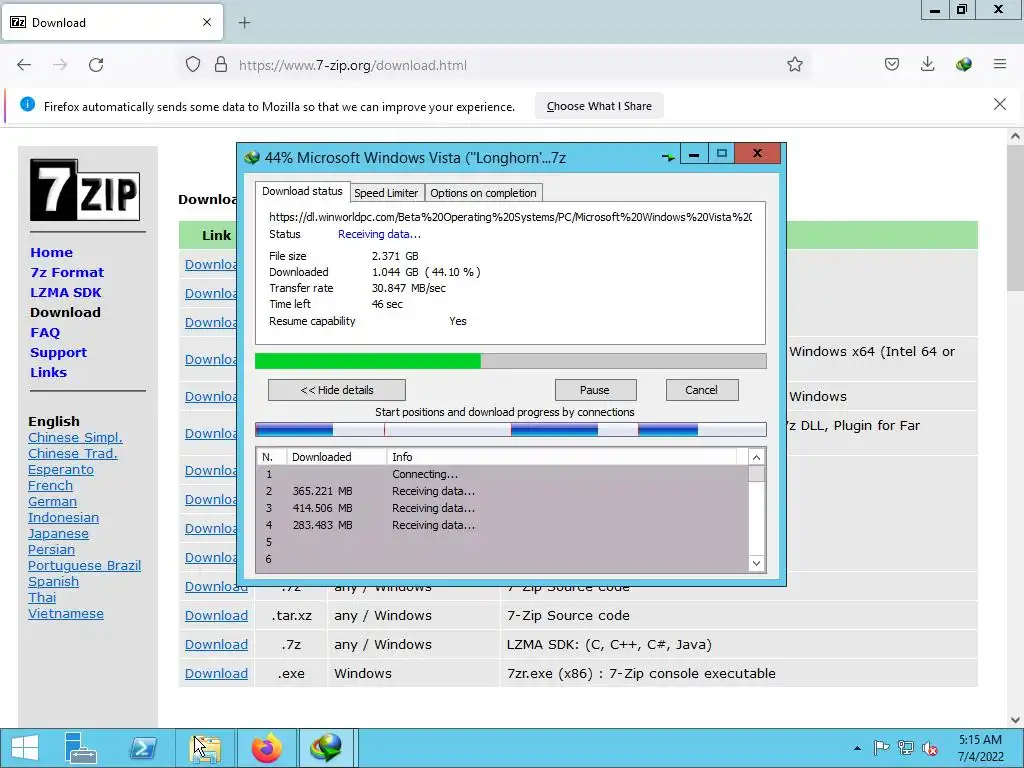The height and width of the screenshot is (768, 1024).
Task: Click the Downloaded column header
Action: coord(336,456)
